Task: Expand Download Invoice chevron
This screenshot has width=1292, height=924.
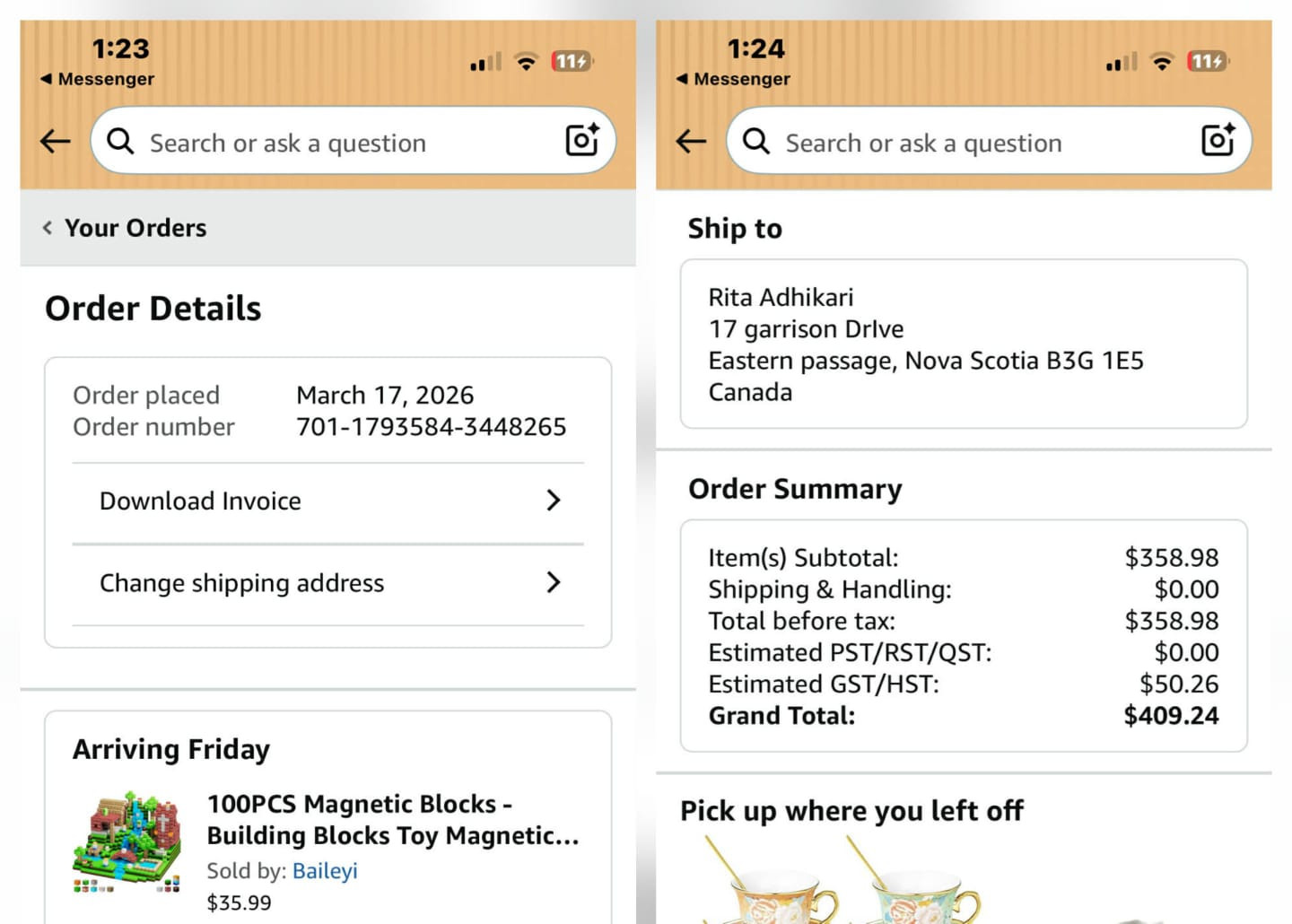Action: click(554, 501)
